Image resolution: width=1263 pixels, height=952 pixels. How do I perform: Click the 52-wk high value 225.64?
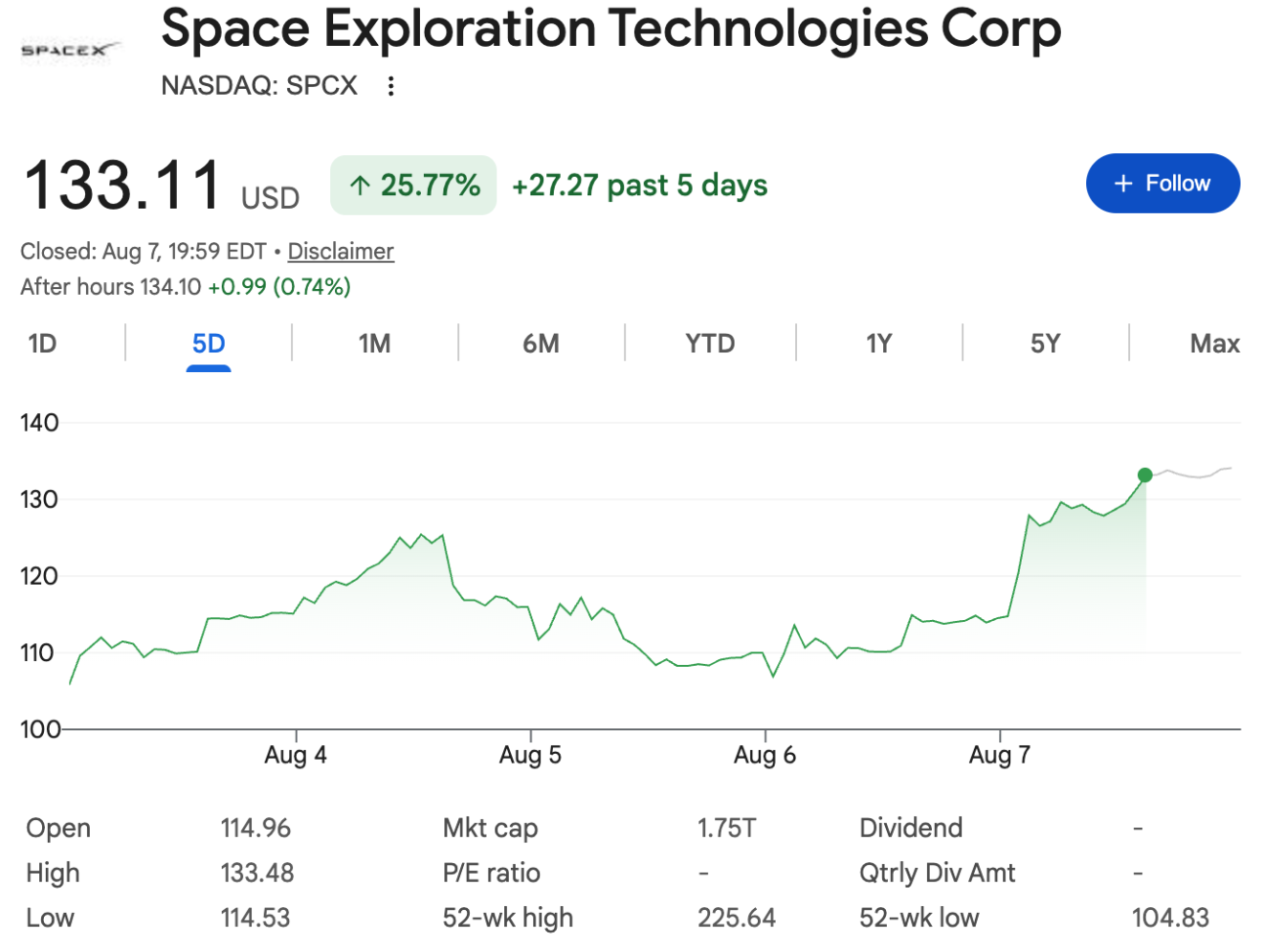point(737,918)
